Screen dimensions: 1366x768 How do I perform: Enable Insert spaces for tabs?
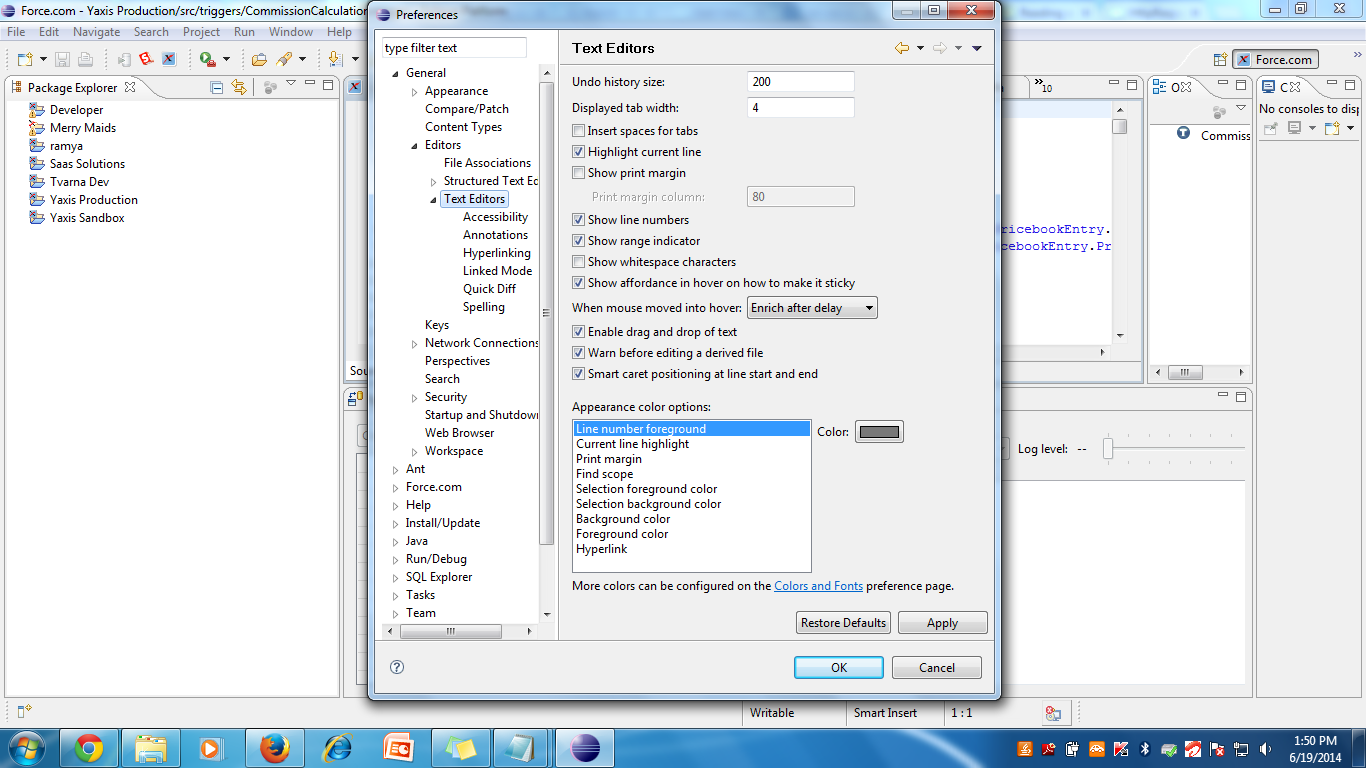577,130
